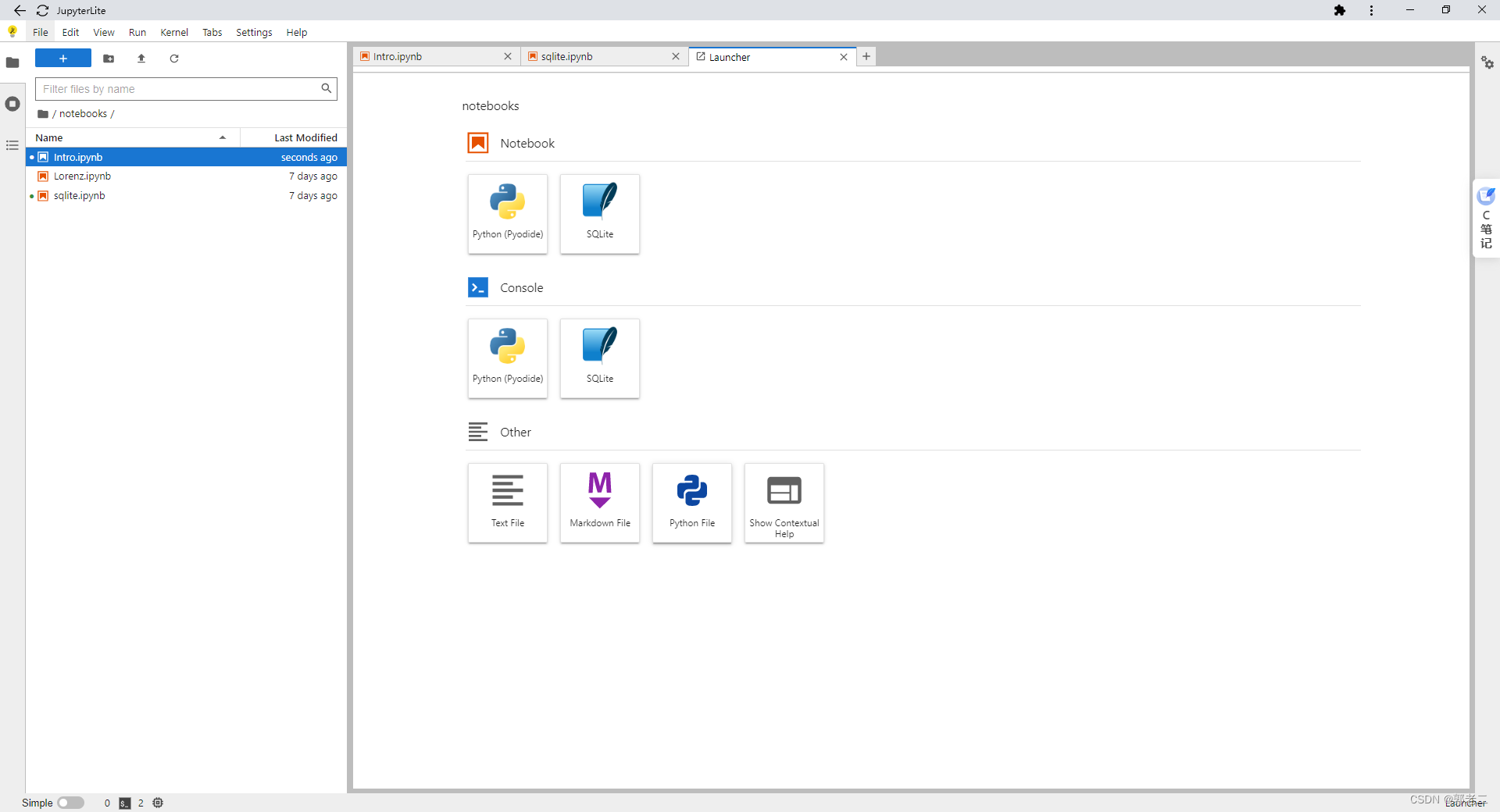This screenshot has height=812, width=1500.
Task: Click the terminals count icon in status bar
Action: [x=124, y=803]
